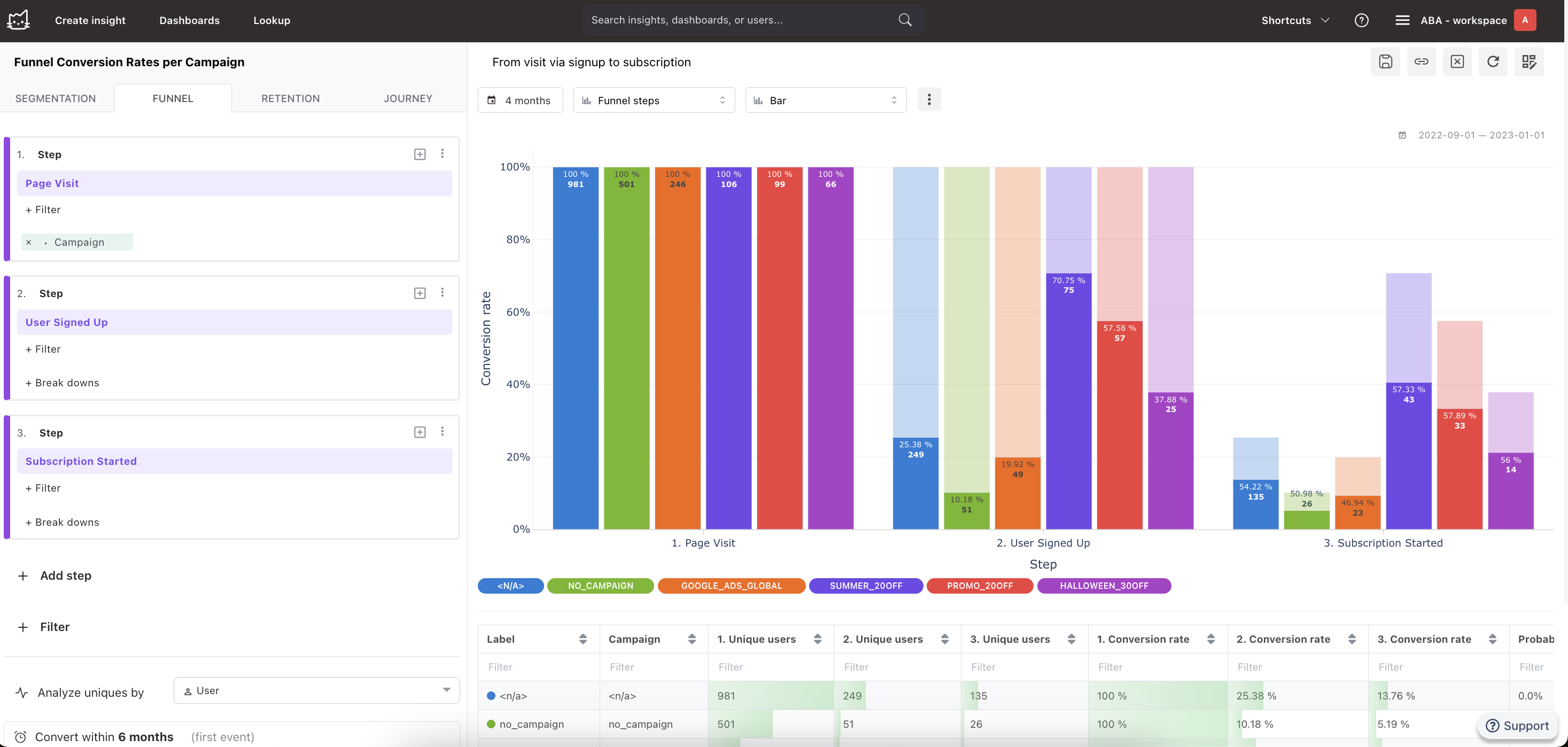Open the help question mark icon

(x=1362, y=20)
